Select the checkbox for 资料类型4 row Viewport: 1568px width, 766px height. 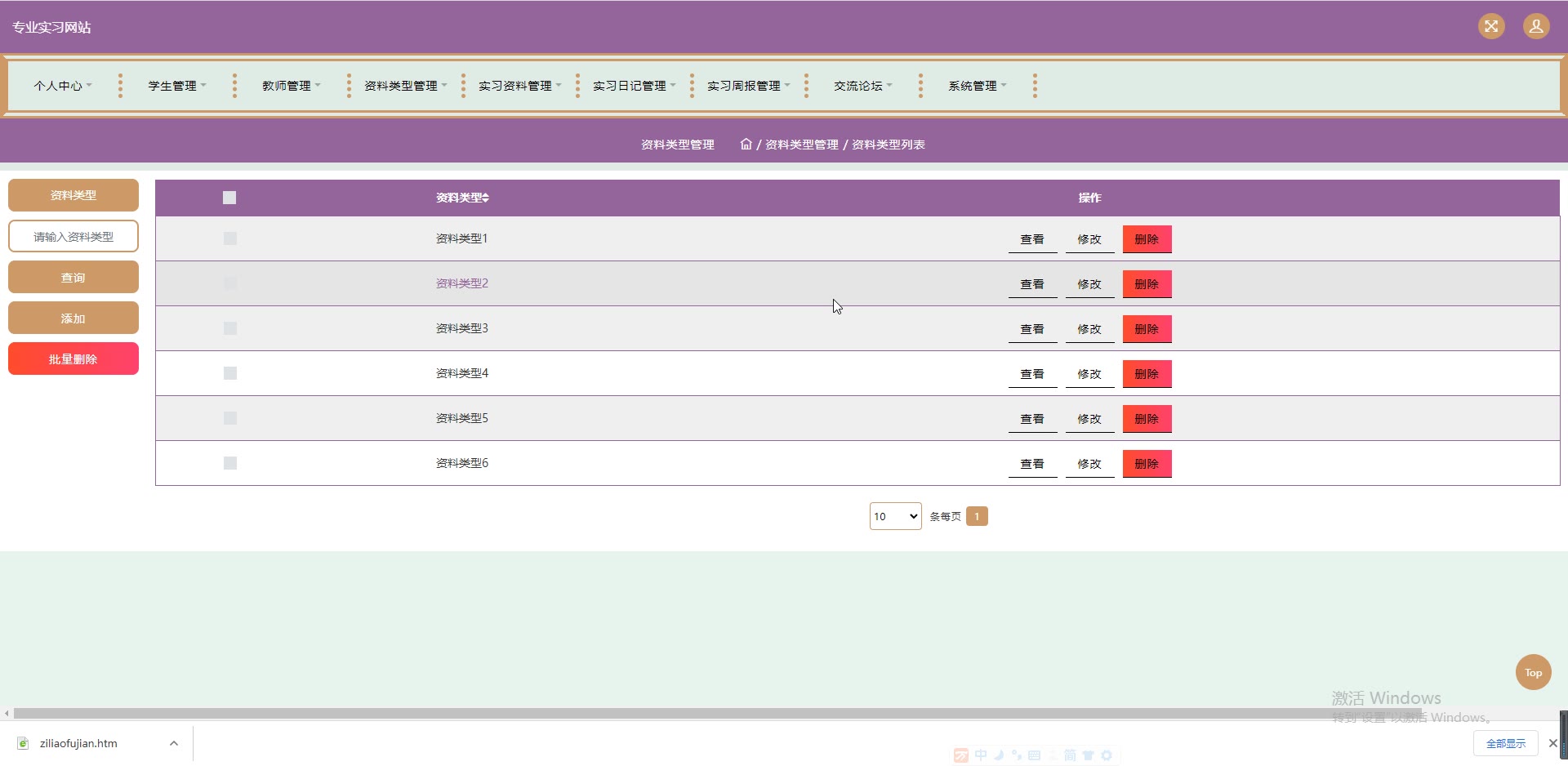point(230,373)
